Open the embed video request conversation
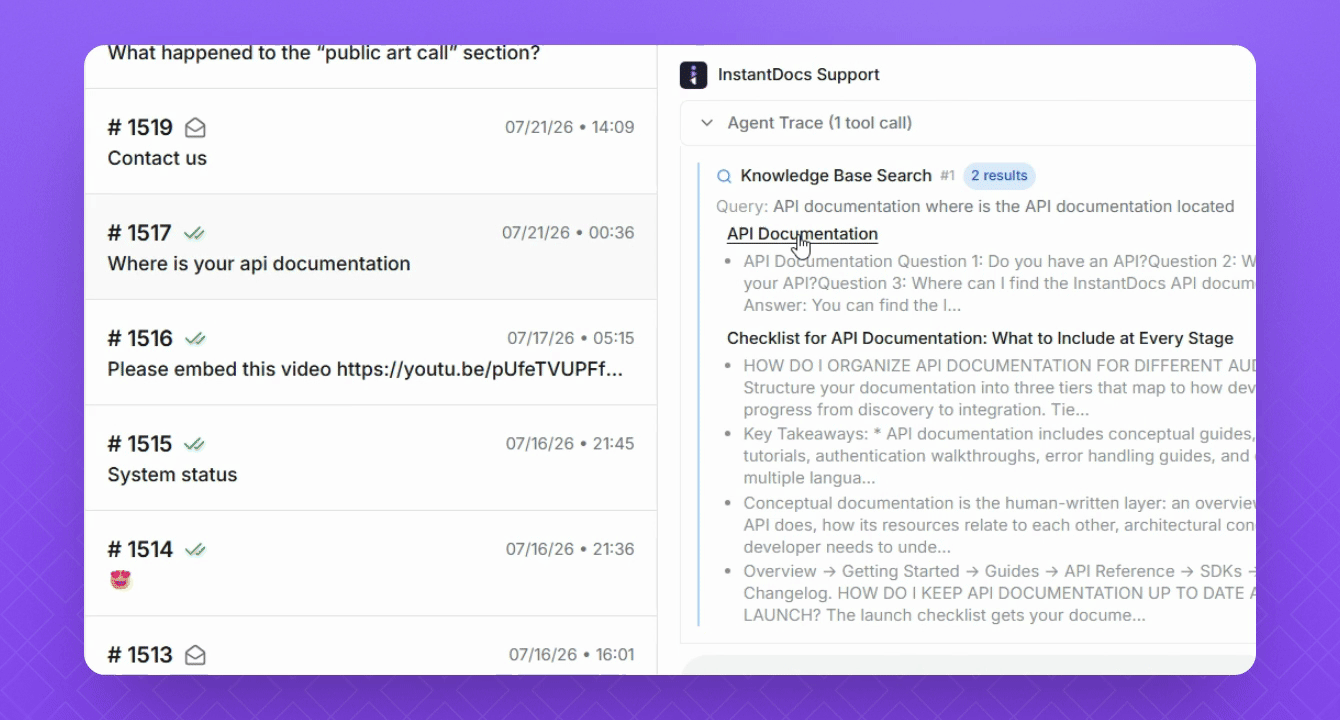The height and width of the screenshot is (720, 1340). pyautogui.click(x=371, y=353)
